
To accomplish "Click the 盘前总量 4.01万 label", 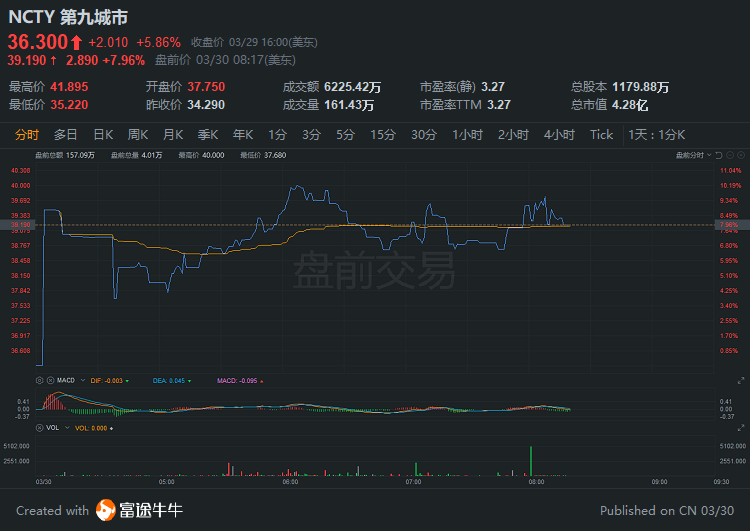I will [x=136, y=155].
